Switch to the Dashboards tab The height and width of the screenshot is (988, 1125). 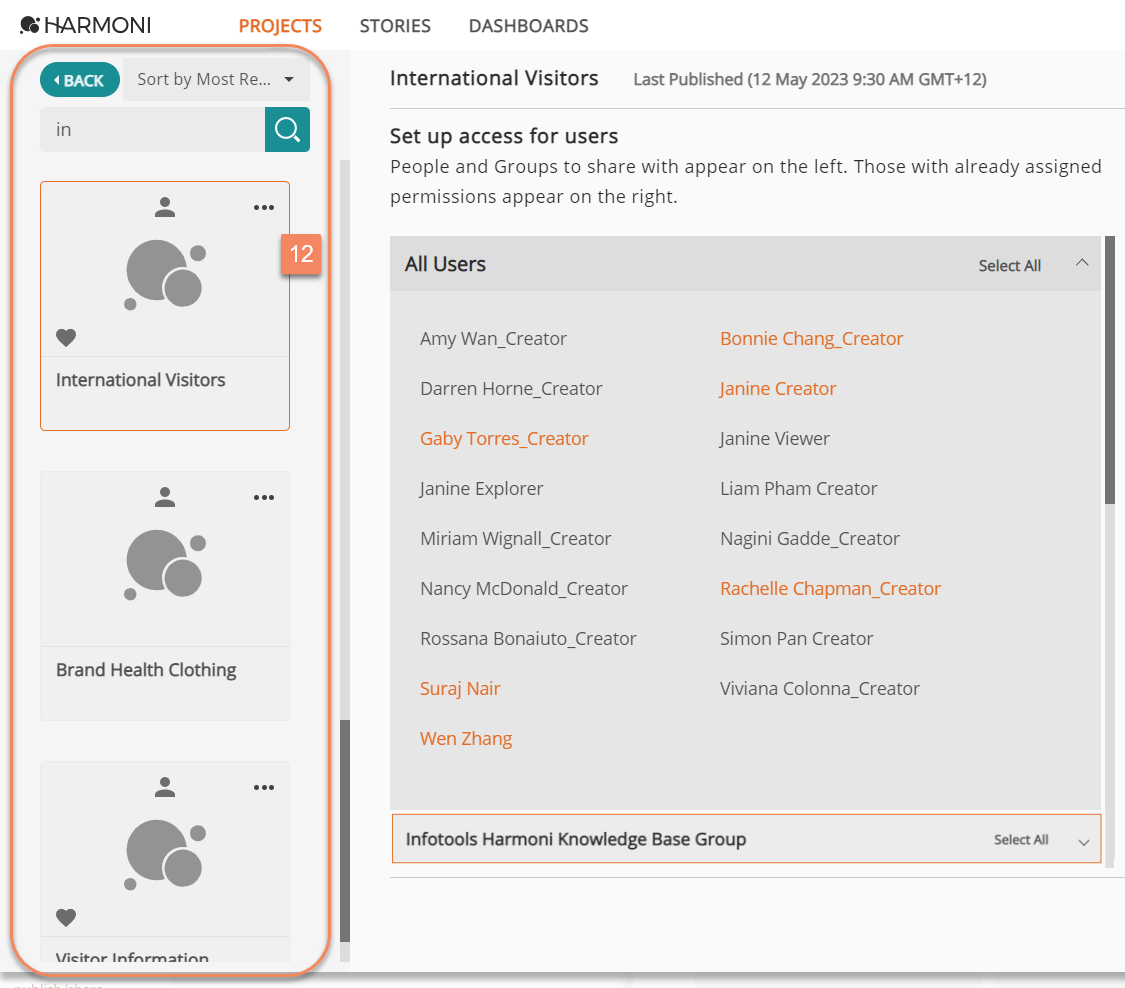pos(528,26)
